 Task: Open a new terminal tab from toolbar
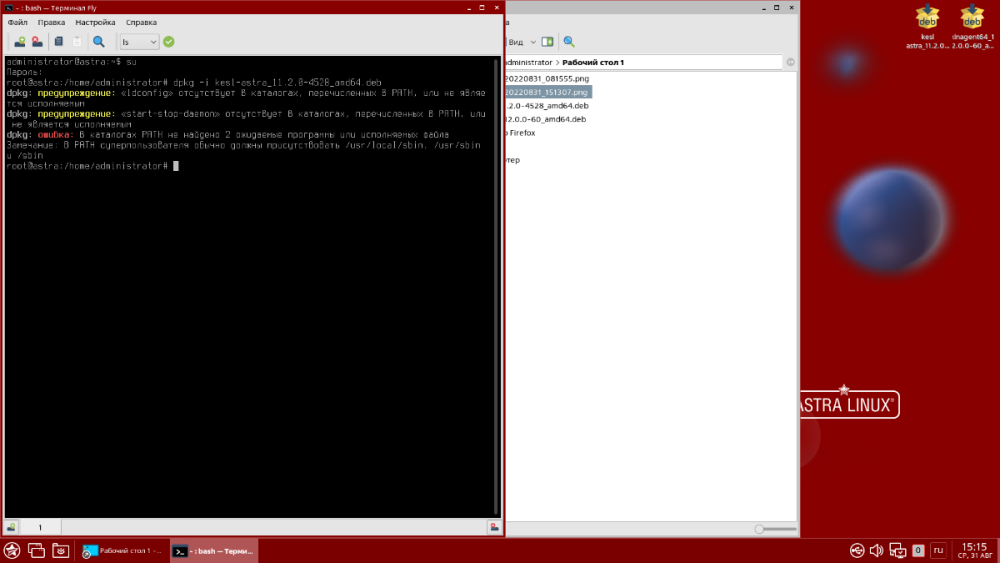tap(20, 42)
